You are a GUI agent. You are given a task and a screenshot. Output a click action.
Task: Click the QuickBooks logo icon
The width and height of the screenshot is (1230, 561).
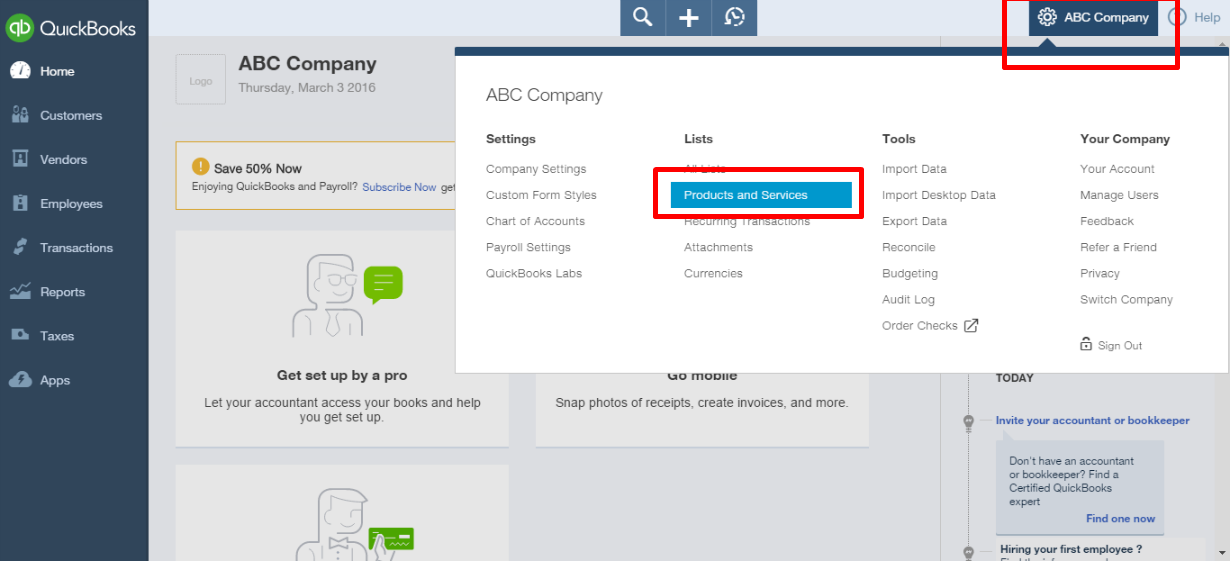point(20,28)
